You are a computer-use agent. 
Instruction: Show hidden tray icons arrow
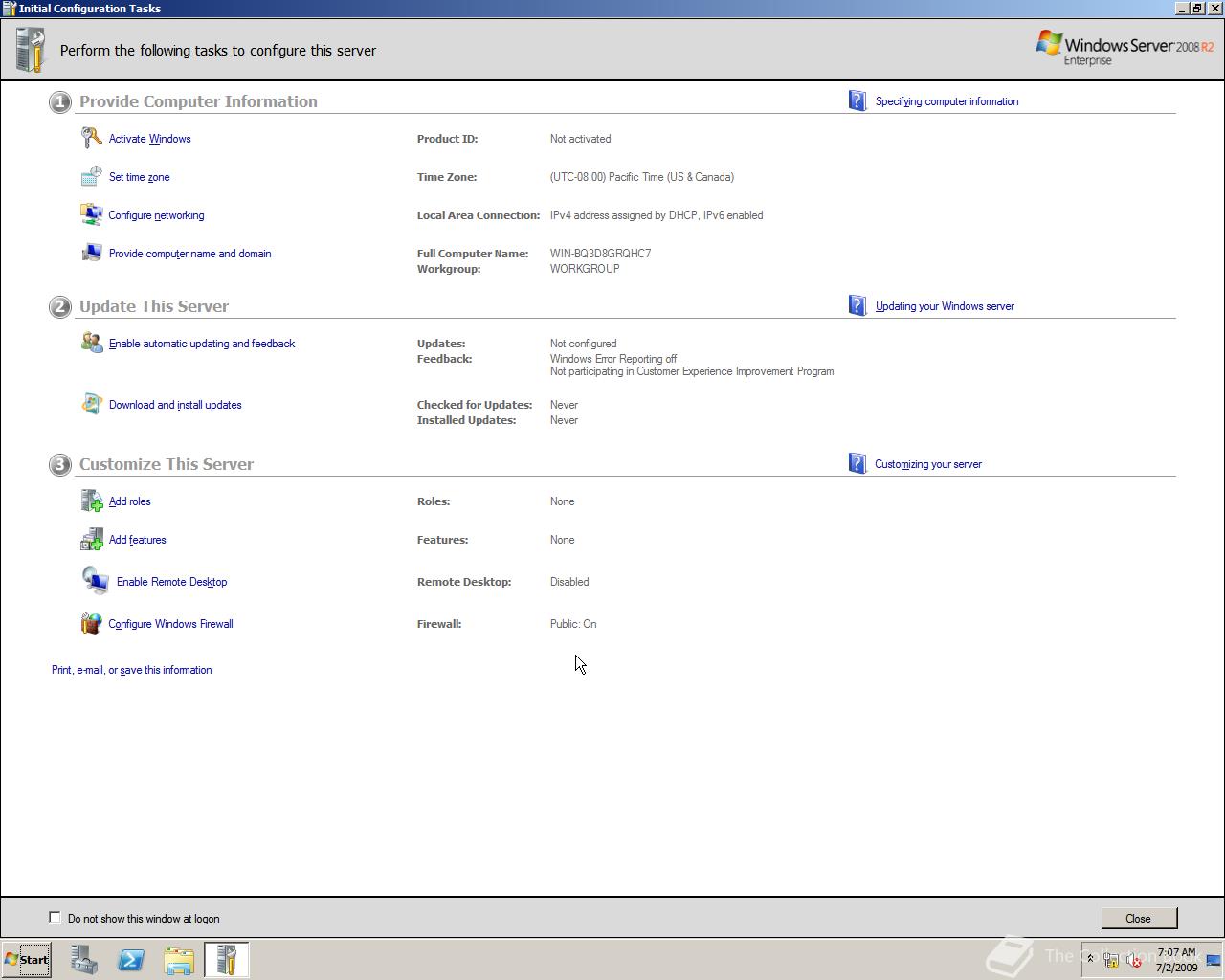(1090, 959)
